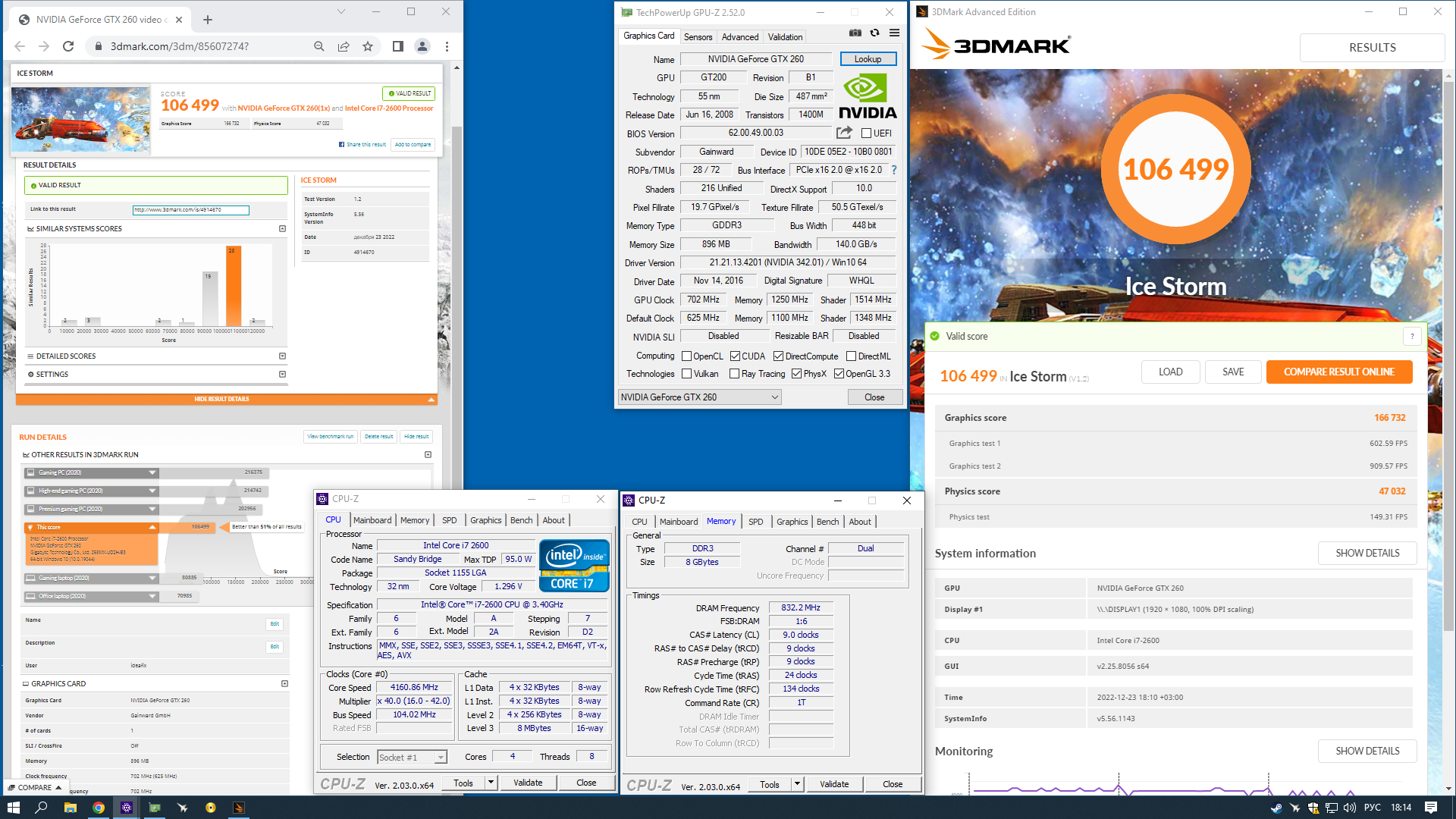Click GPU-Z screenshot camera icon
This screenshot has height=819, width=1456.
click(x=855, y=33)
